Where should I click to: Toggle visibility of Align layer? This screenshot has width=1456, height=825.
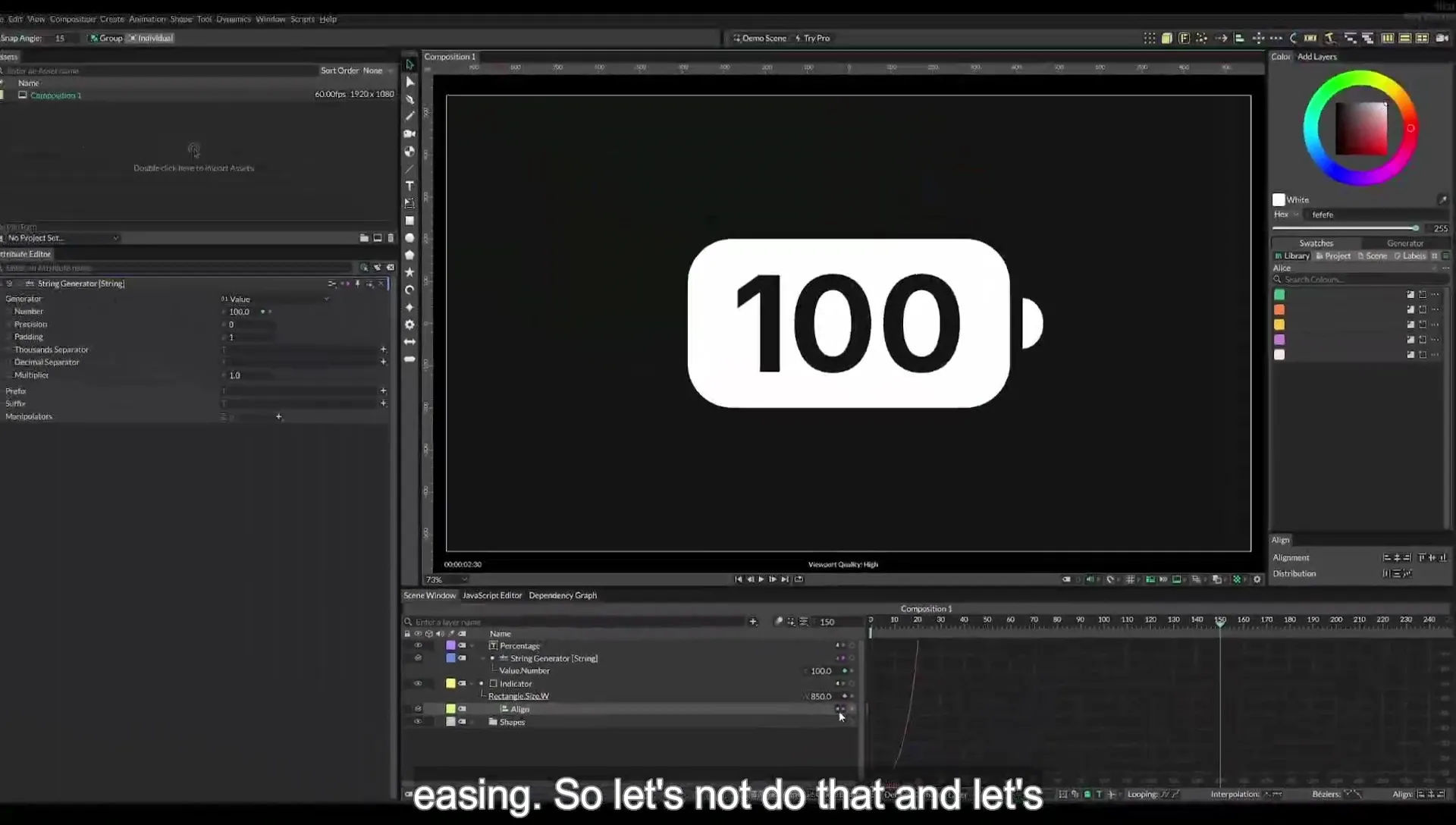418,709
